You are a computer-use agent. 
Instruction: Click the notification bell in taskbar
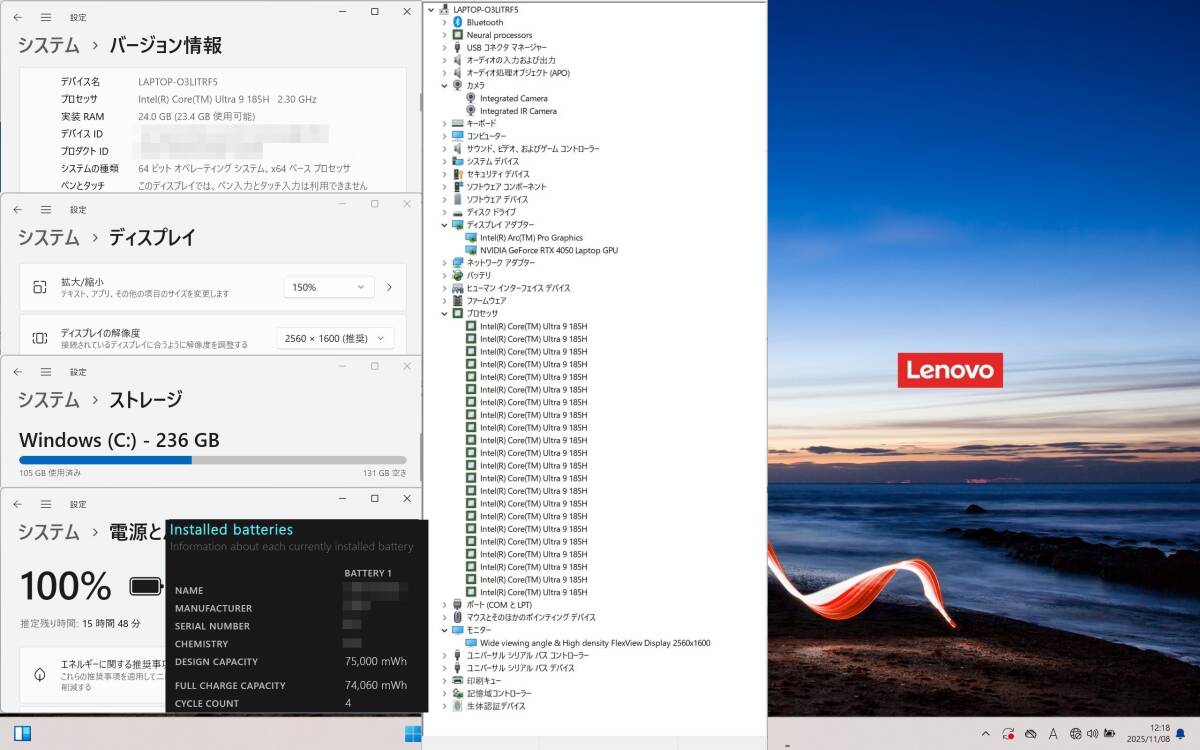(1180, 734)
